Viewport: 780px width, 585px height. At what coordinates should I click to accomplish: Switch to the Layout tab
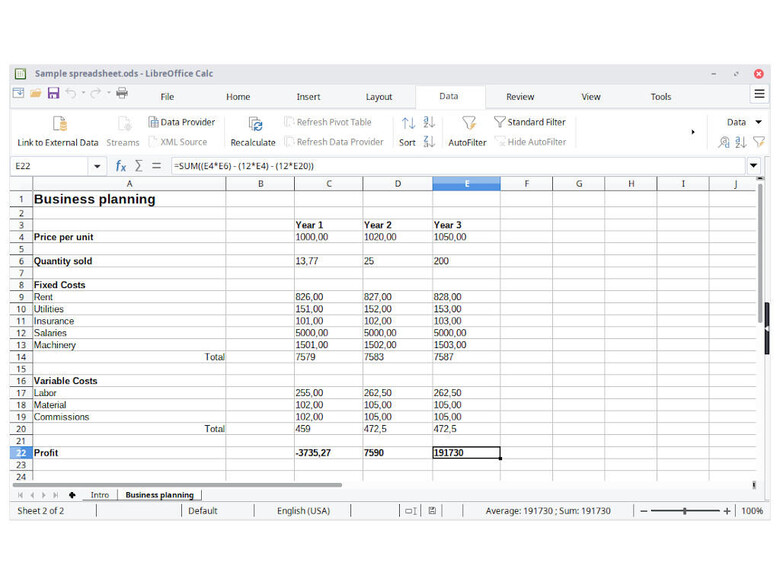tap(379, 97)
